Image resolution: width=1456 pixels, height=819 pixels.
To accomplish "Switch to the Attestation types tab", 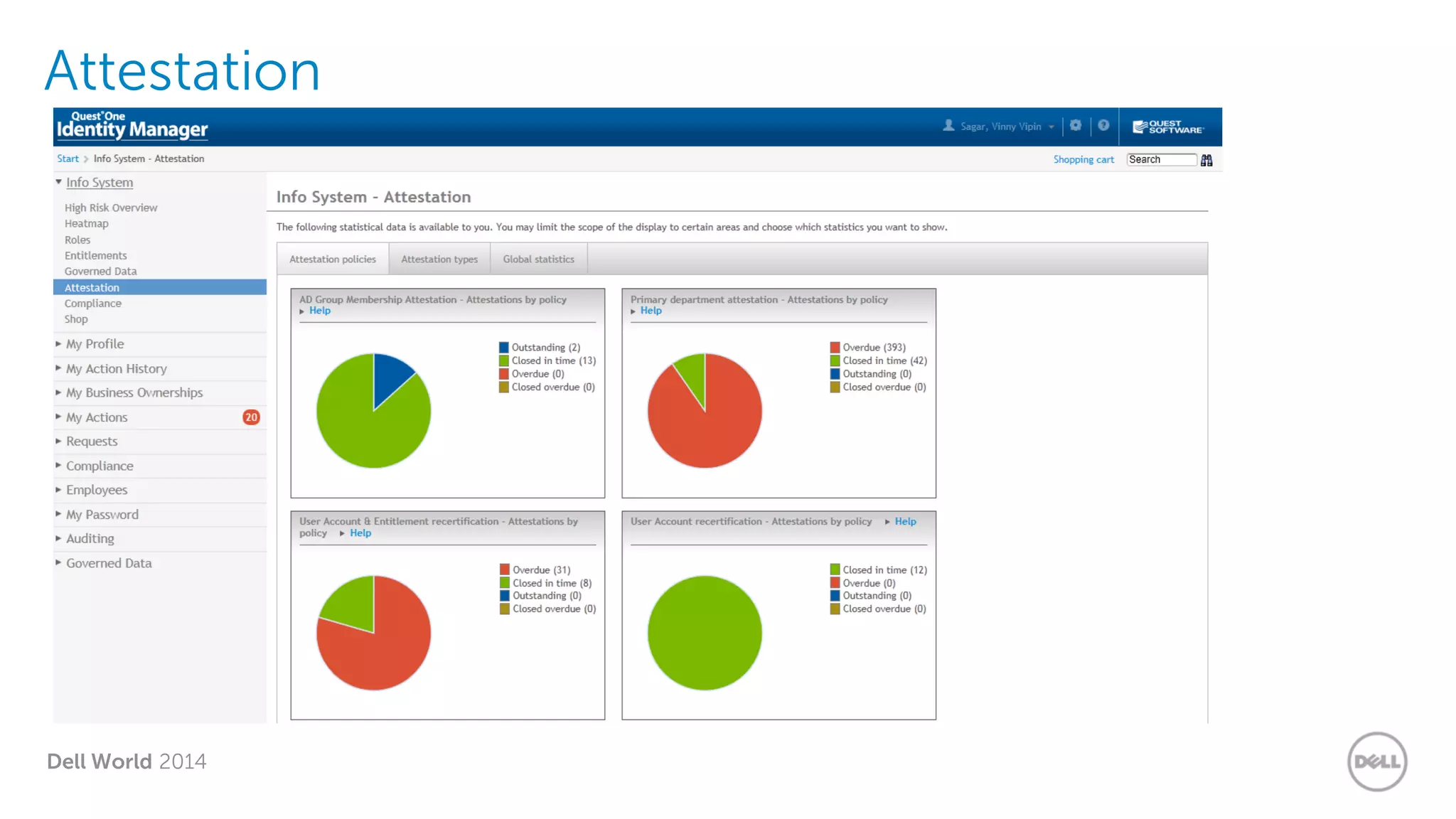I will (x=439, y=259).
